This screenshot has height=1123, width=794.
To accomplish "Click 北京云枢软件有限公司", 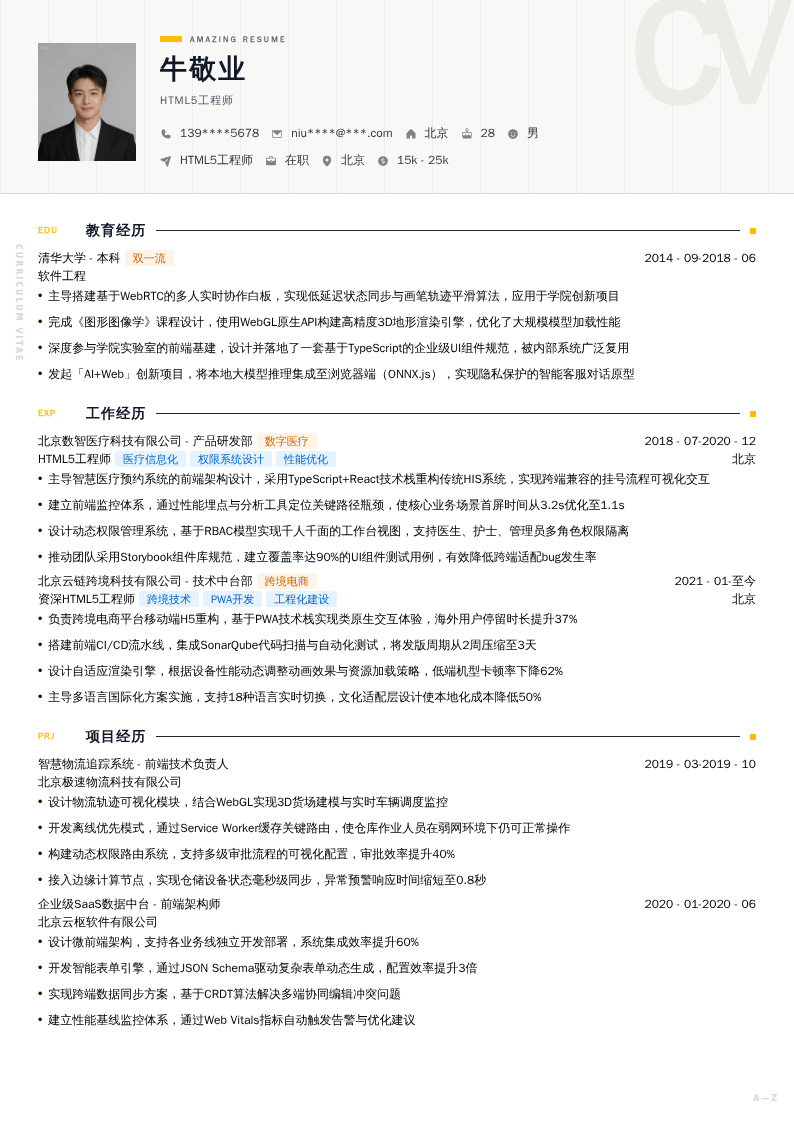I will coord(97,922).
